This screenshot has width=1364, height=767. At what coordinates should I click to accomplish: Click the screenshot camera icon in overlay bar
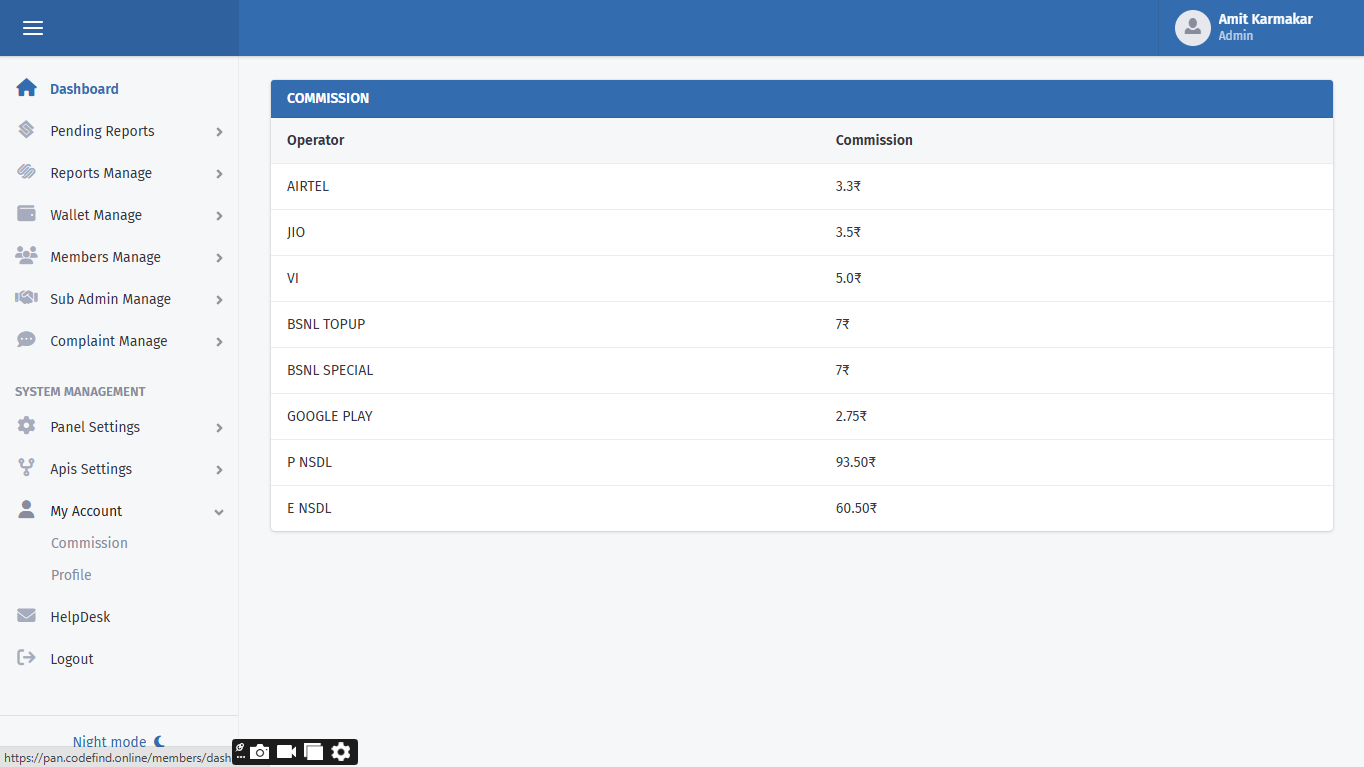[x=260, y=752]
